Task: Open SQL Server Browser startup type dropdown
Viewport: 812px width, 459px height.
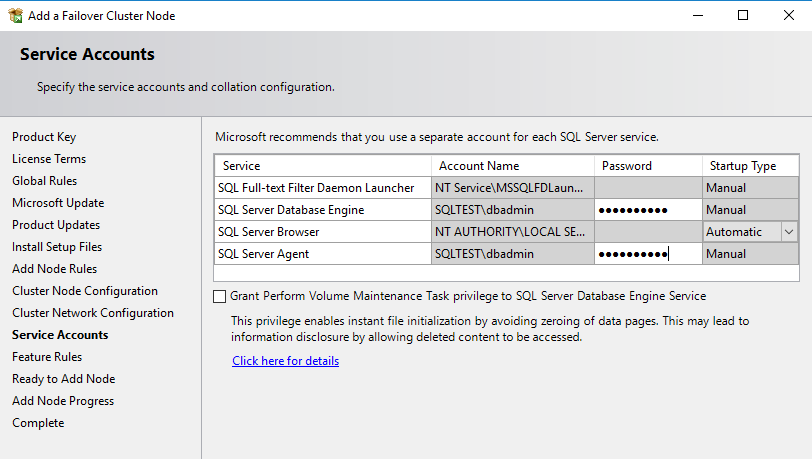Action: (789, 232)
